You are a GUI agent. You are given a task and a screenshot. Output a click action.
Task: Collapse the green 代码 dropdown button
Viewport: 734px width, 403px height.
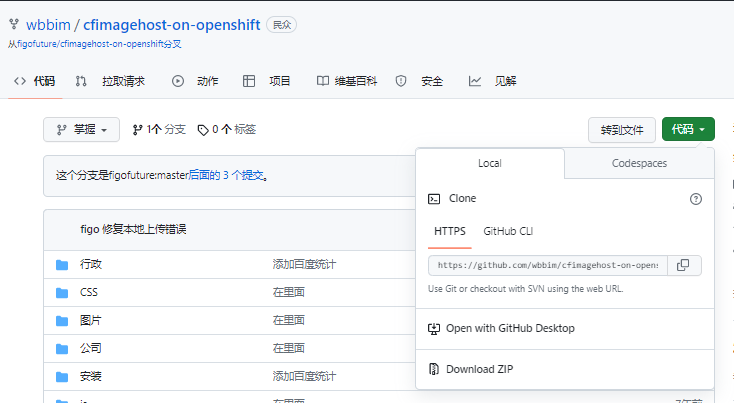click(x=688, y=129)
